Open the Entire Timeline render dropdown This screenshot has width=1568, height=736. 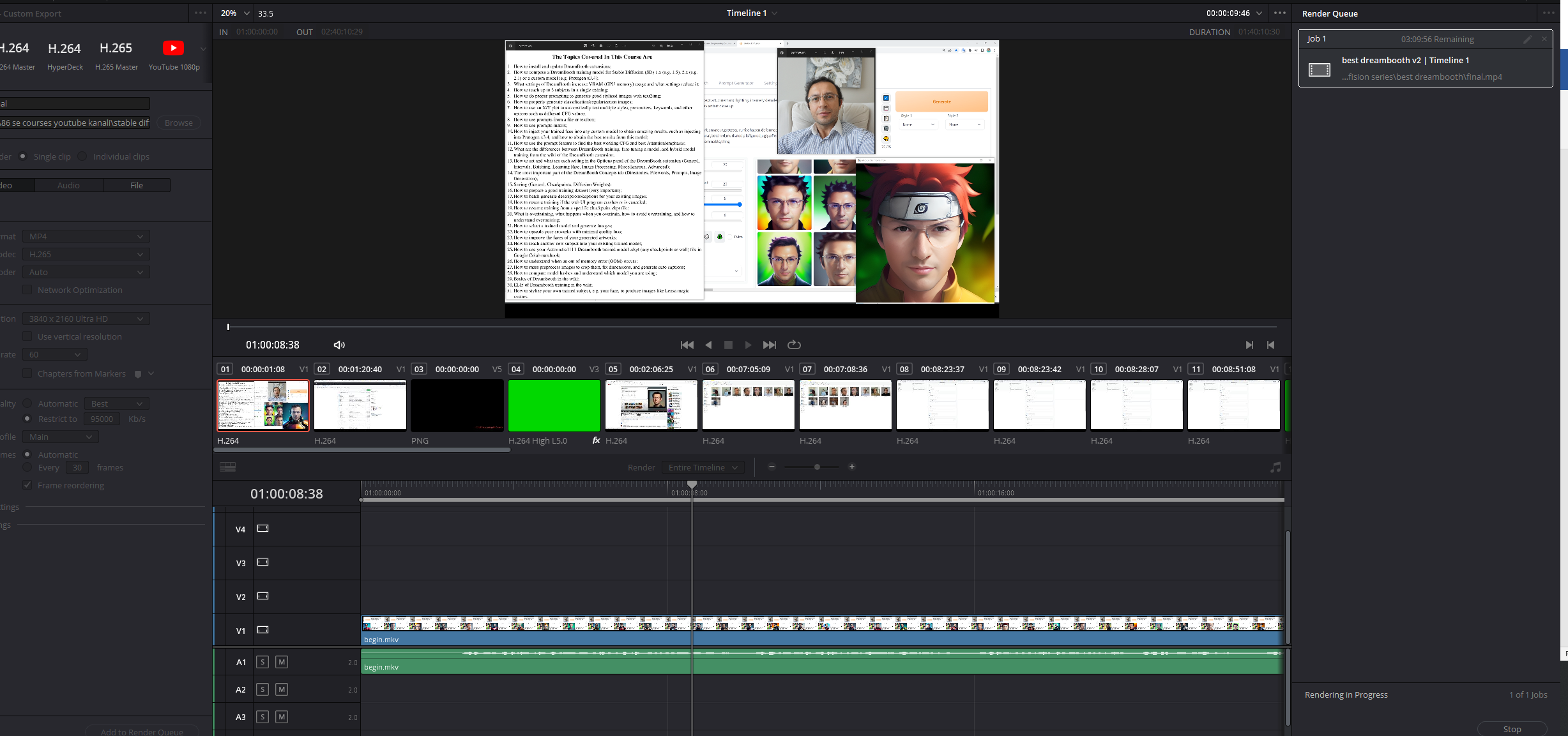[x=701, y=467]
